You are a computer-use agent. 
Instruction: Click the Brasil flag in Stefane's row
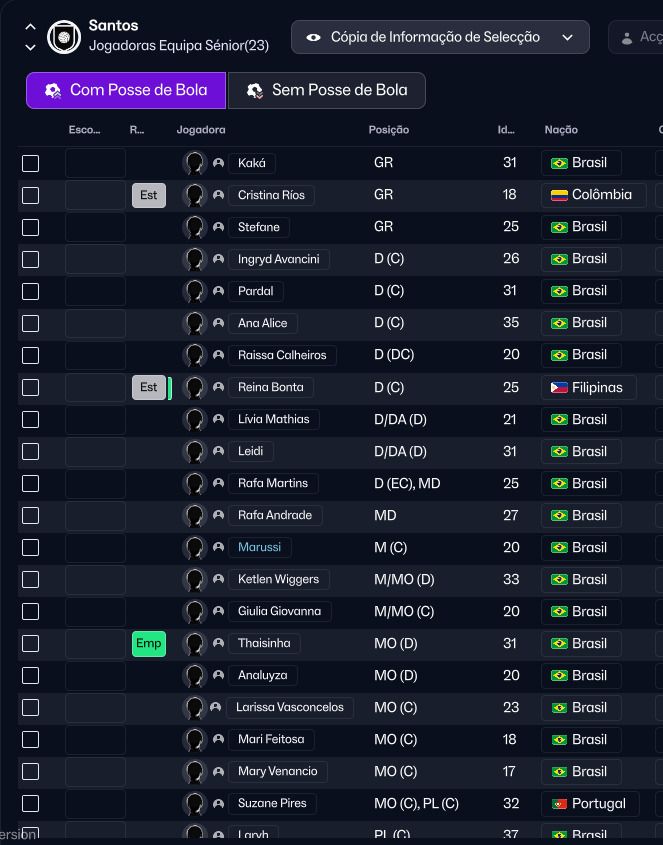coord(559,227)
